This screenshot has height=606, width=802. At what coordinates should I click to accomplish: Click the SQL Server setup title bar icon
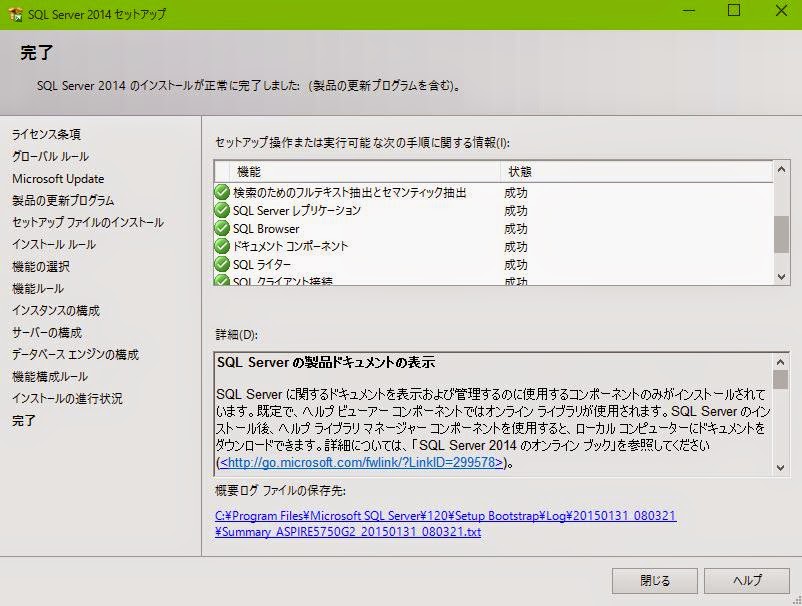click(15, 14)
